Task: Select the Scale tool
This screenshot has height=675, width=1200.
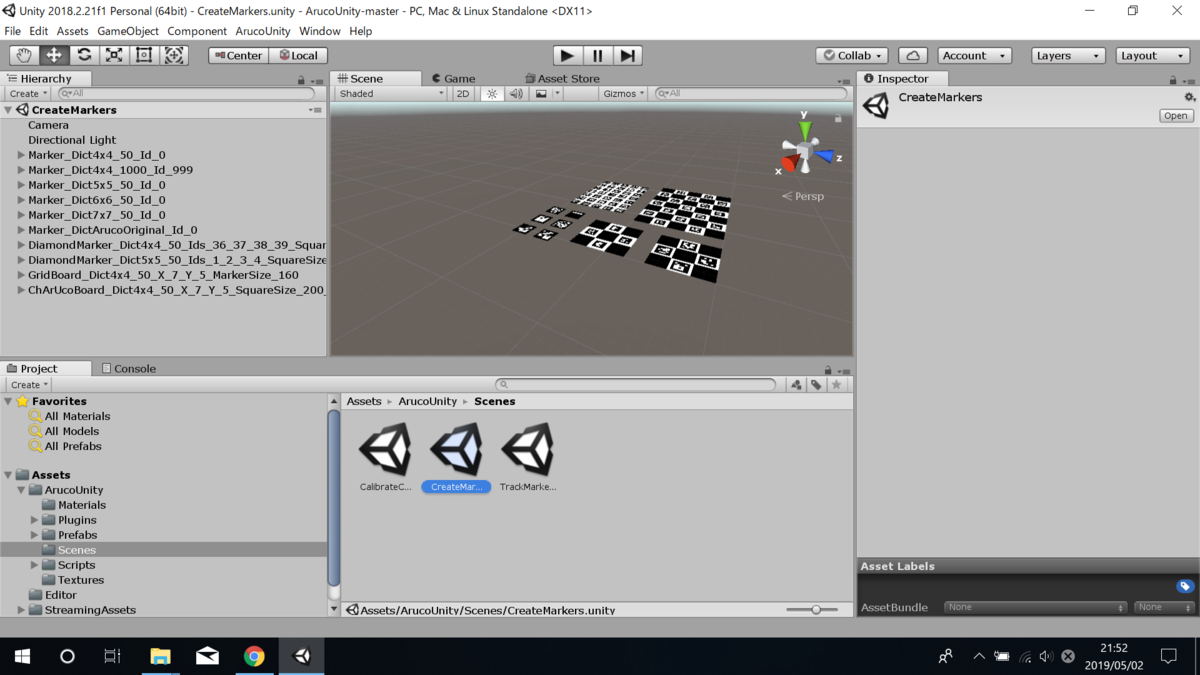Action: (x=114, y=55)
